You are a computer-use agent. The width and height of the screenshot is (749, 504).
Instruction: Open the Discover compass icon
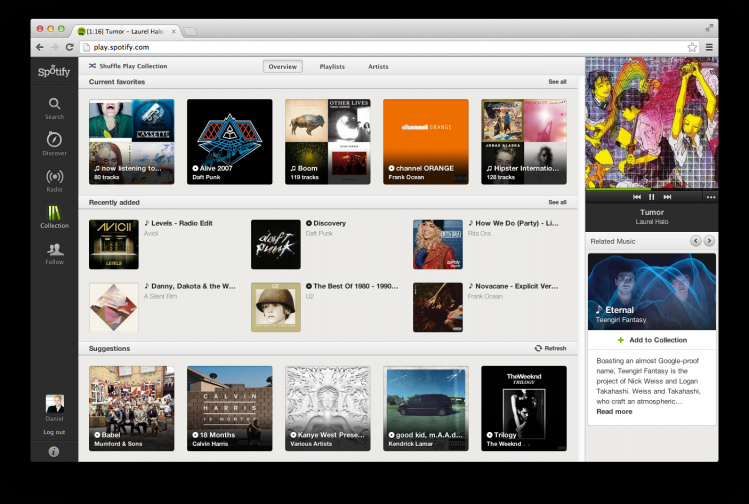(x=54, y=139)
